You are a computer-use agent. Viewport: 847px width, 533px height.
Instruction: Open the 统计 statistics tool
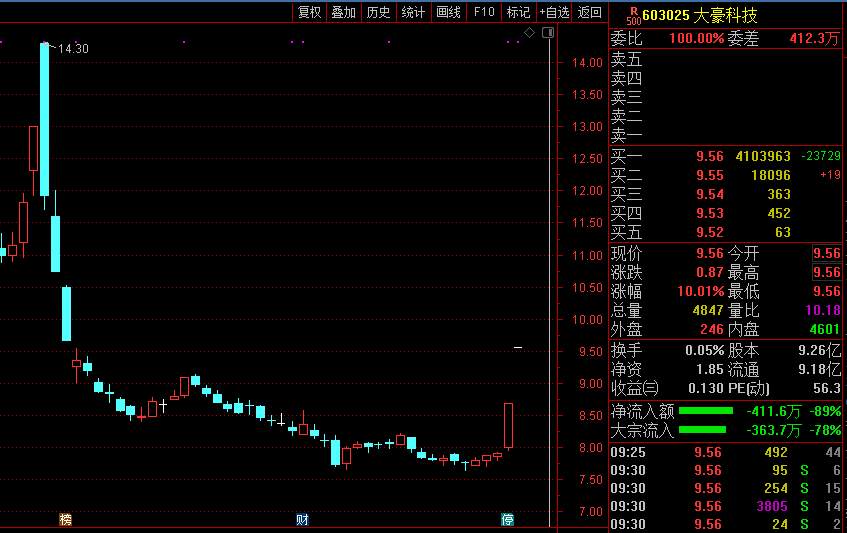(x=413, y=12)
